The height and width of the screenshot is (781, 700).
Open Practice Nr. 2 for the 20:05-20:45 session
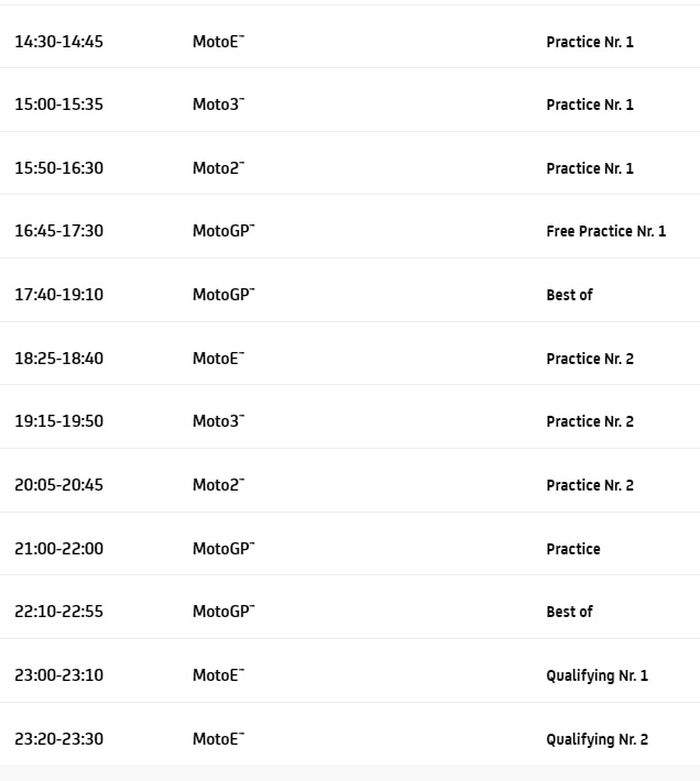(589, 485)
